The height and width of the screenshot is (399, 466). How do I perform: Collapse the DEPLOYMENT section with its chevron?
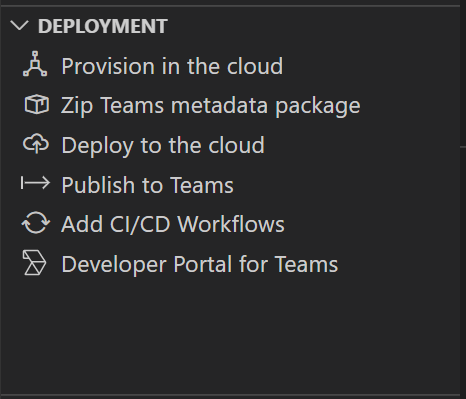(x=19, y=26)
